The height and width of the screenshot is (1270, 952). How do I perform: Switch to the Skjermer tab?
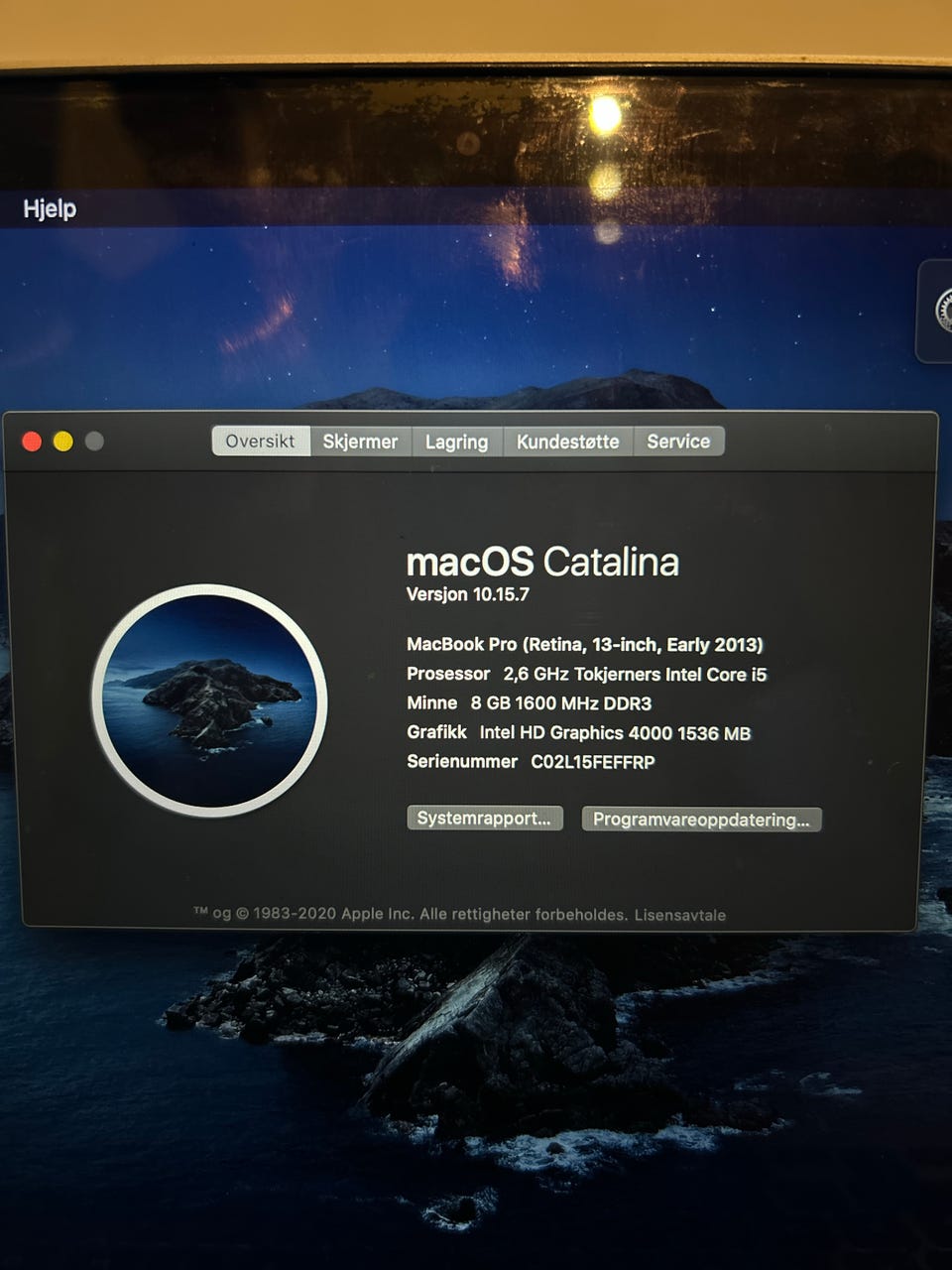[x=360, y=442]
